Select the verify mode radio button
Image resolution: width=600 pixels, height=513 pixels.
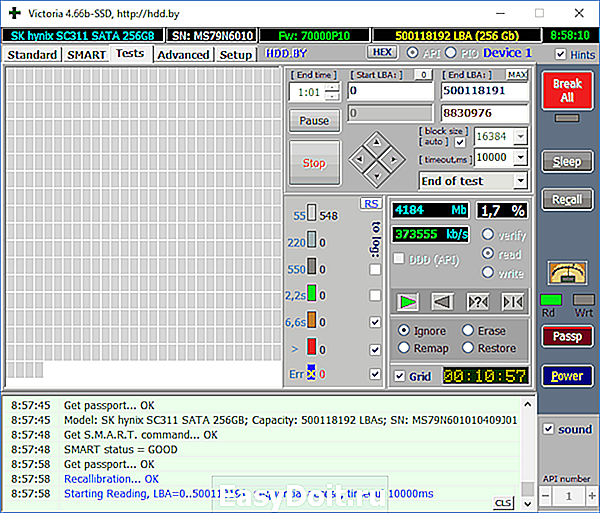(488, 234)
